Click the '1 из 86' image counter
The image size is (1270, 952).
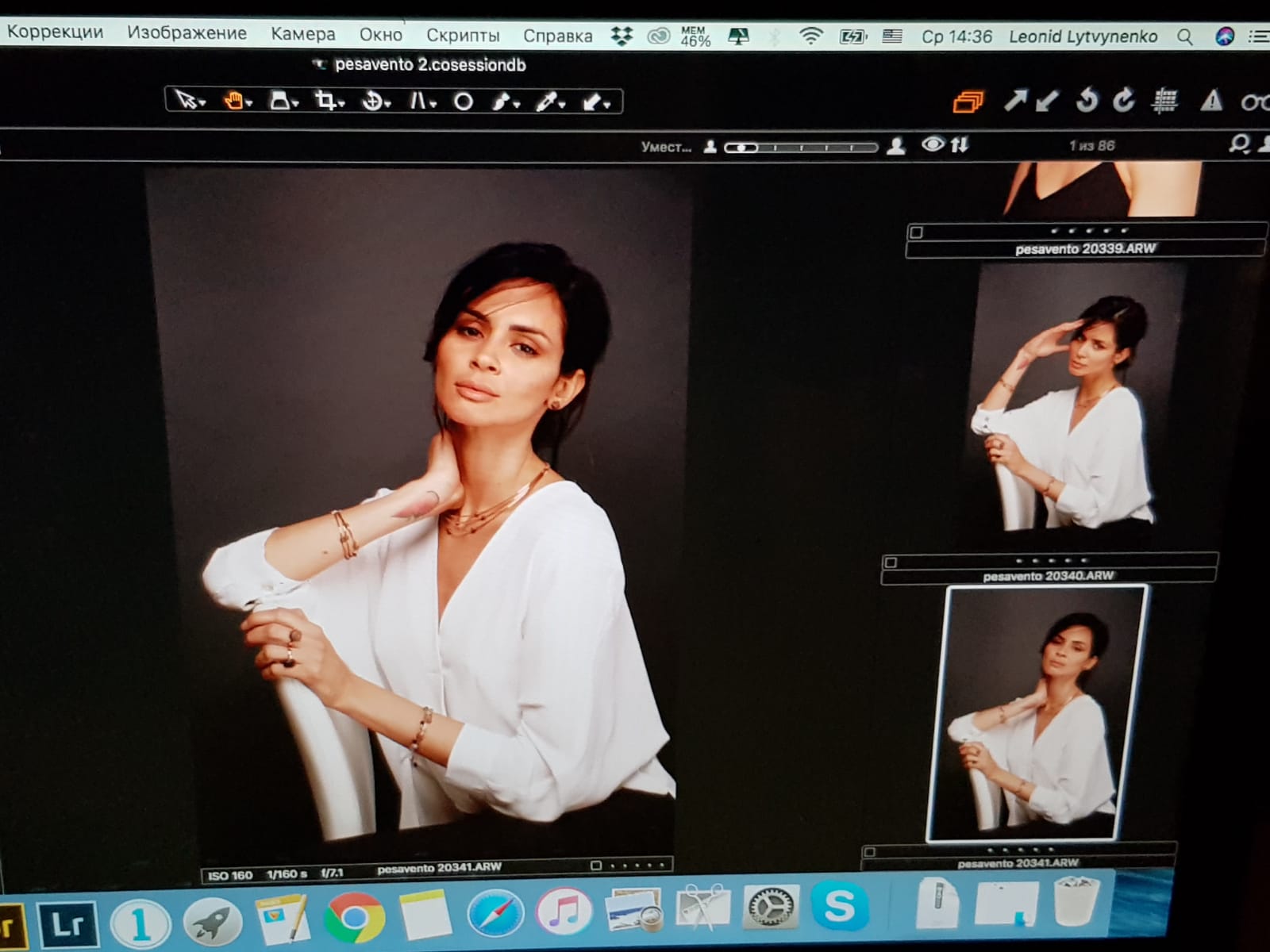click(x=1091, y=145)
